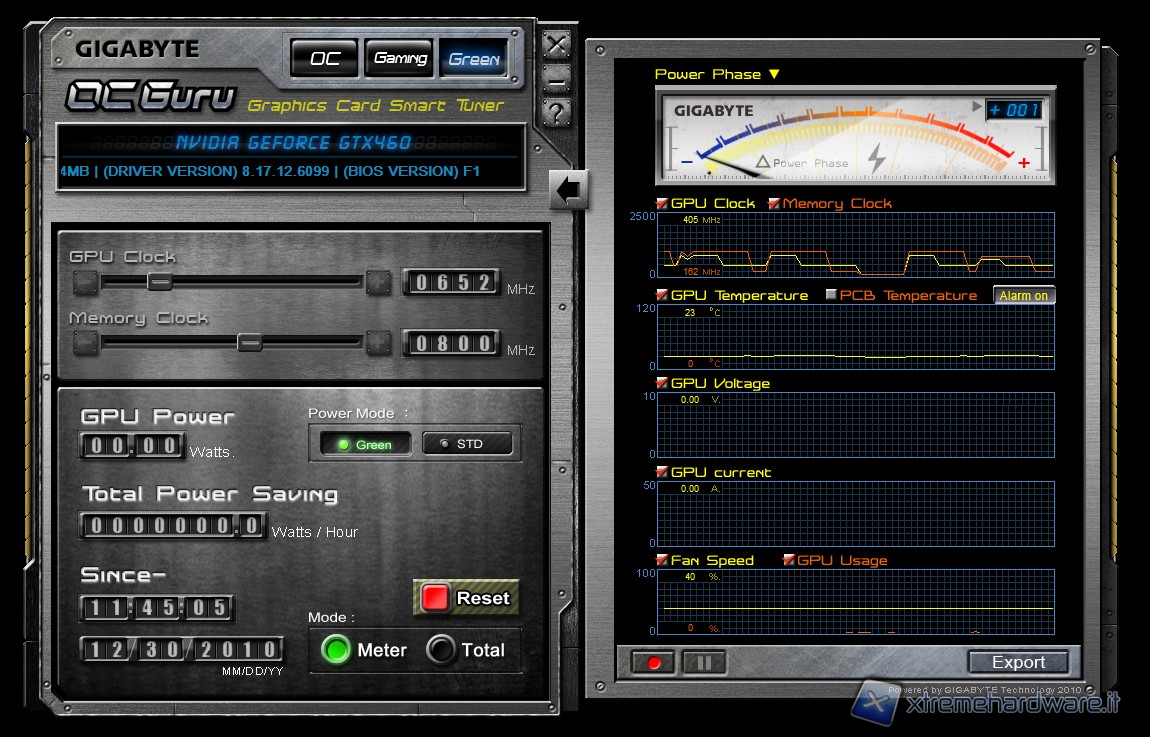This screenshot has height=737, width=1150.
Task: Click Memory Clock slider right increase button
Action: coord(378,343)
